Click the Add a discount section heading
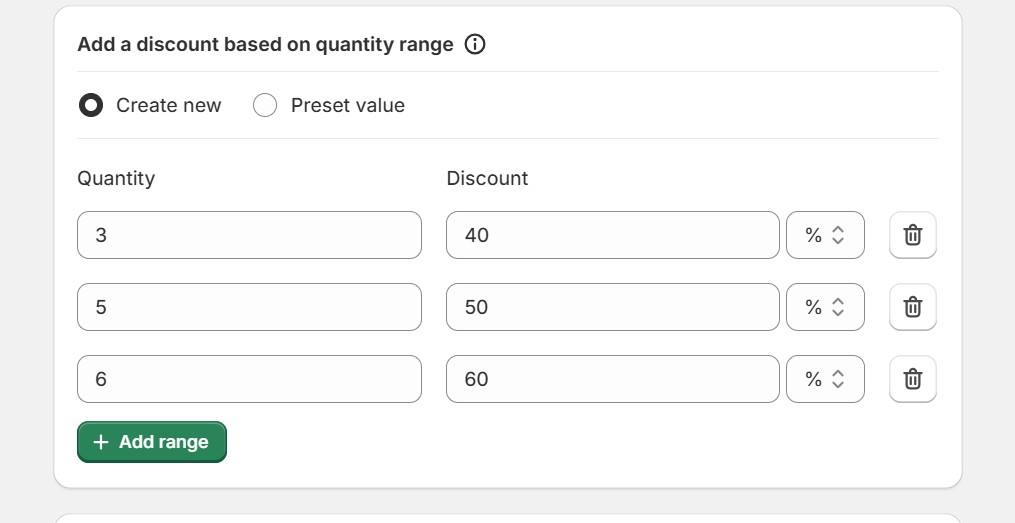The height and width of the screenshot is (523, 1015). pyautogui.click(x=265, y=44)
